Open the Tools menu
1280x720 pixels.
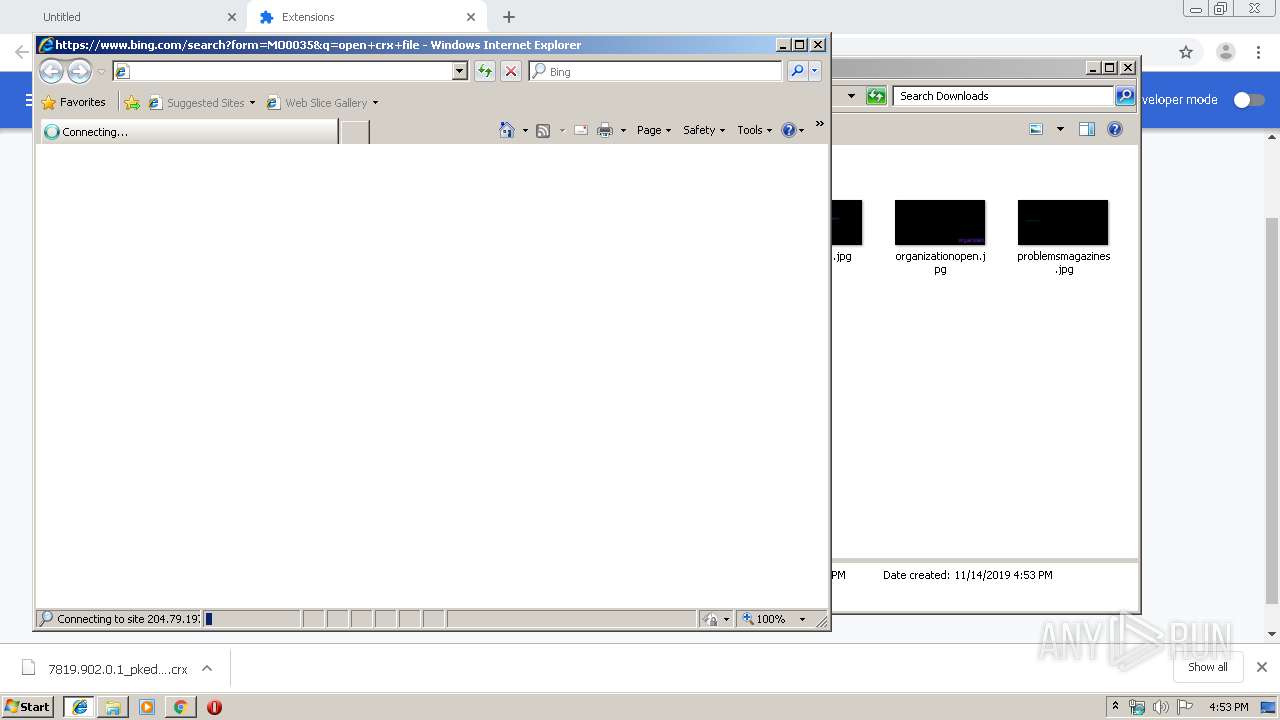coord(755,130)
